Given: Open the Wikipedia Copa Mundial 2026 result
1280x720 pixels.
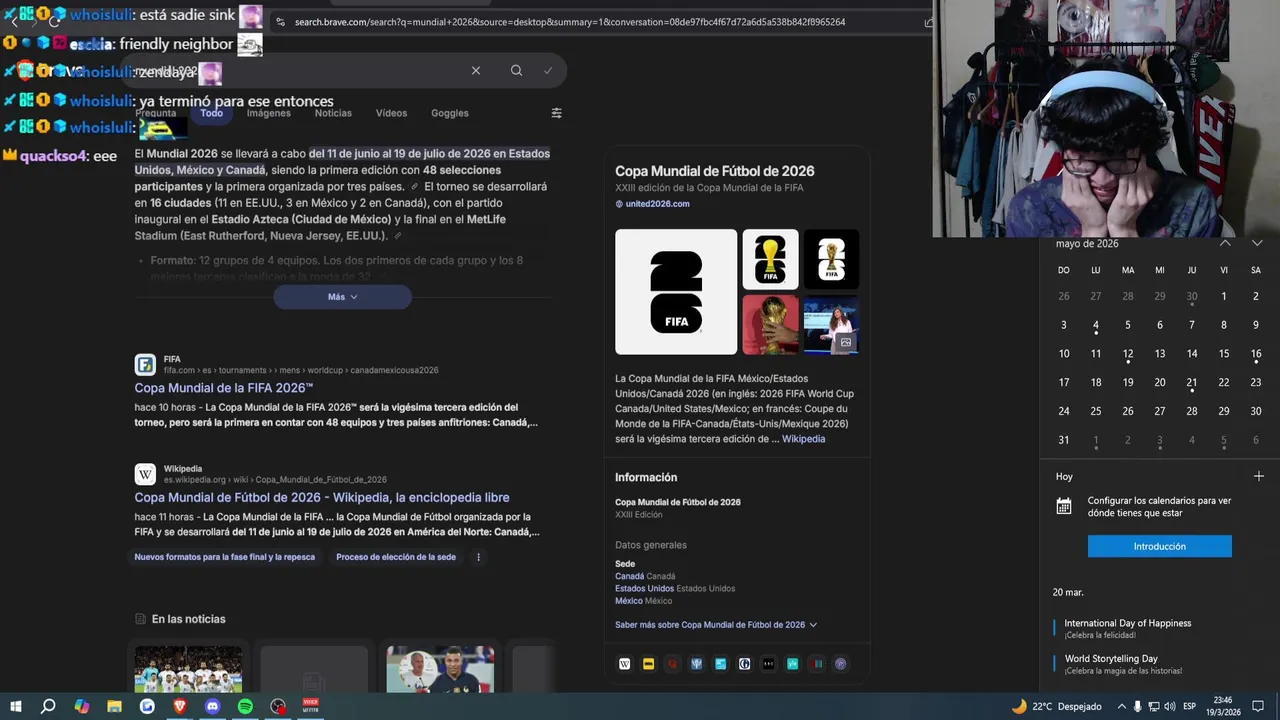Looking at the screenshot, I should click(x=322, y=497).
